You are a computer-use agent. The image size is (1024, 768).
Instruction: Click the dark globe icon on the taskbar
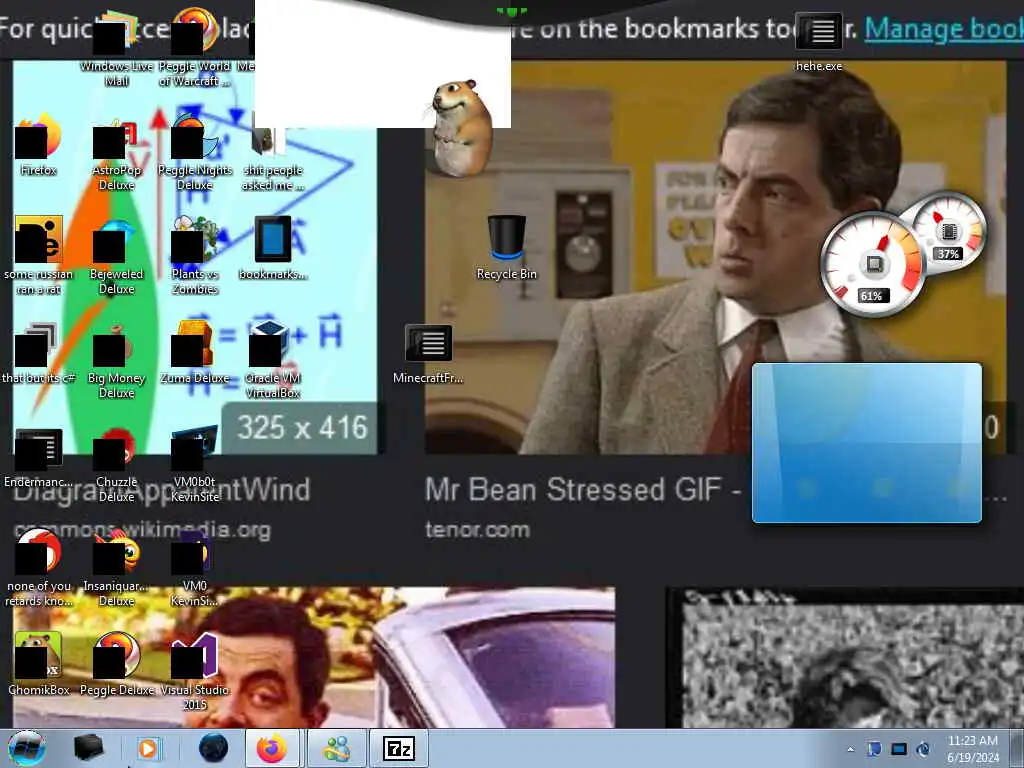[x=213, y=748]
